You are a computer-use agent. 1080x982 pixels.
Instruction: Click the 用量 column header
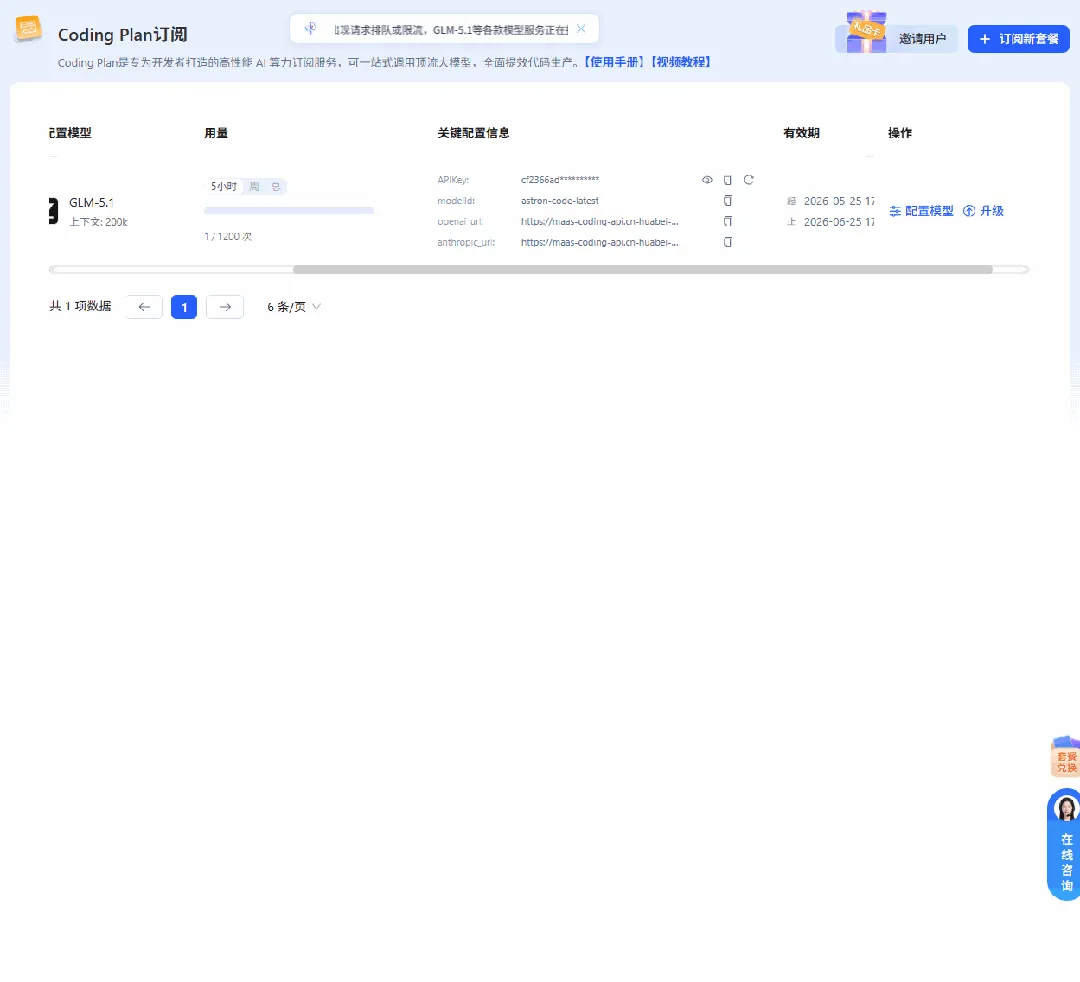pyautogui.click(x=216, y=133)
